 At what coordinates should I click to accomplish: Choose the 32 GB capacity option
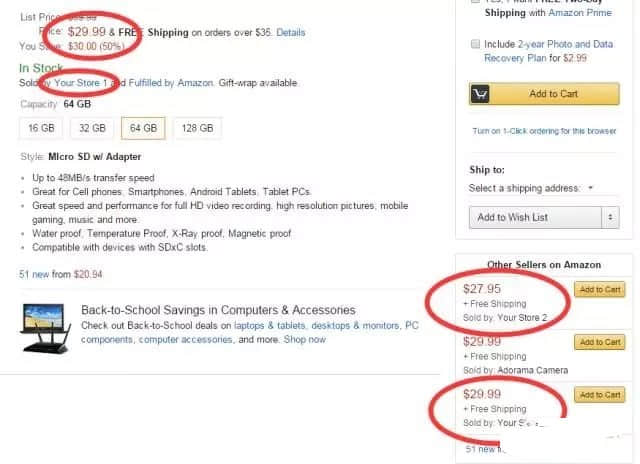[x=92, y=128]
